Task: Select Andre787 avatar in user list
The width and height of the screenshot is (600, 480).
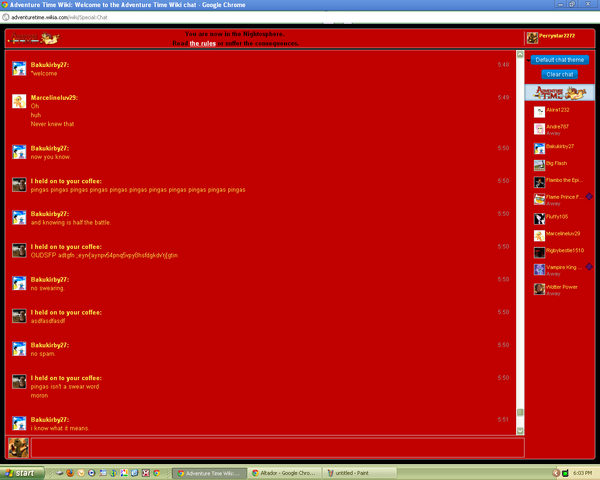Action: [x=539, y=129]
